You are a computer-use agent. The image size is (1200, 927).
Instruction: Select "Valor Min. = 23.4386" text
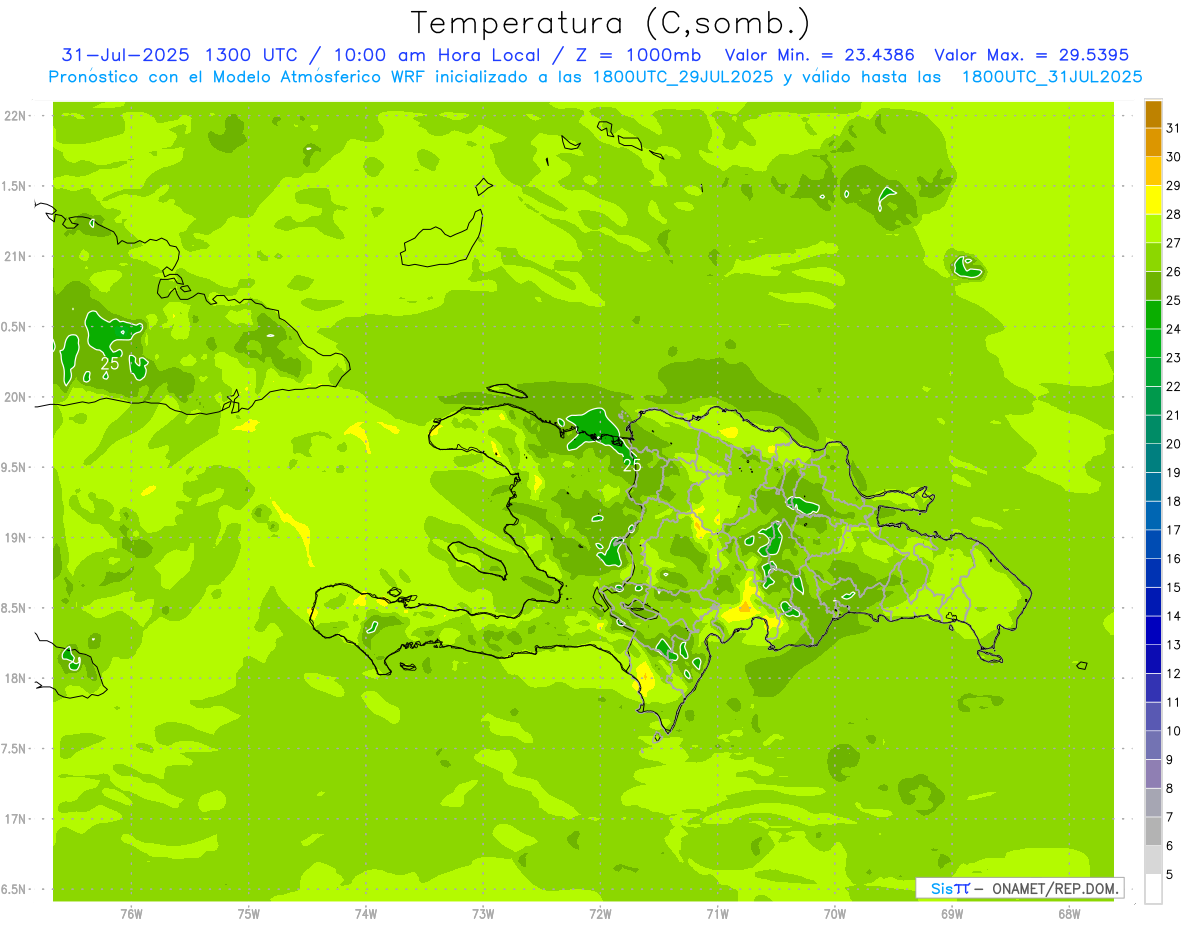coord(818,55)
